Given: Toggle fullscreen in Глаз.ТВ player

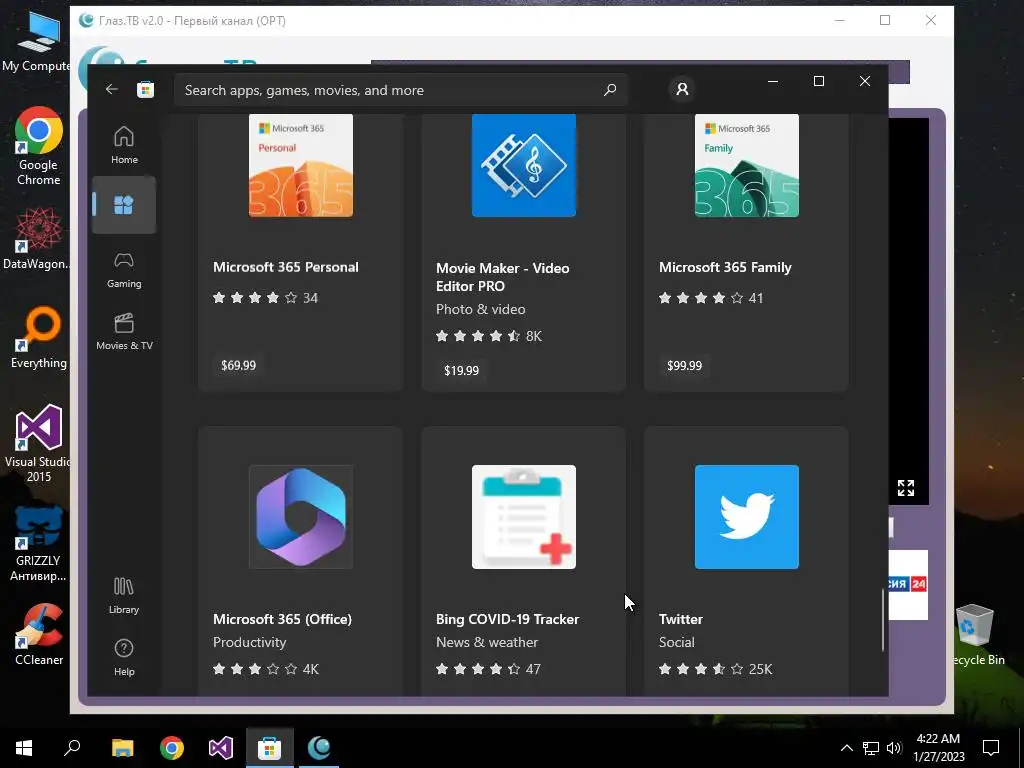Looking at the screenshot, I should [x=906, y=488].
